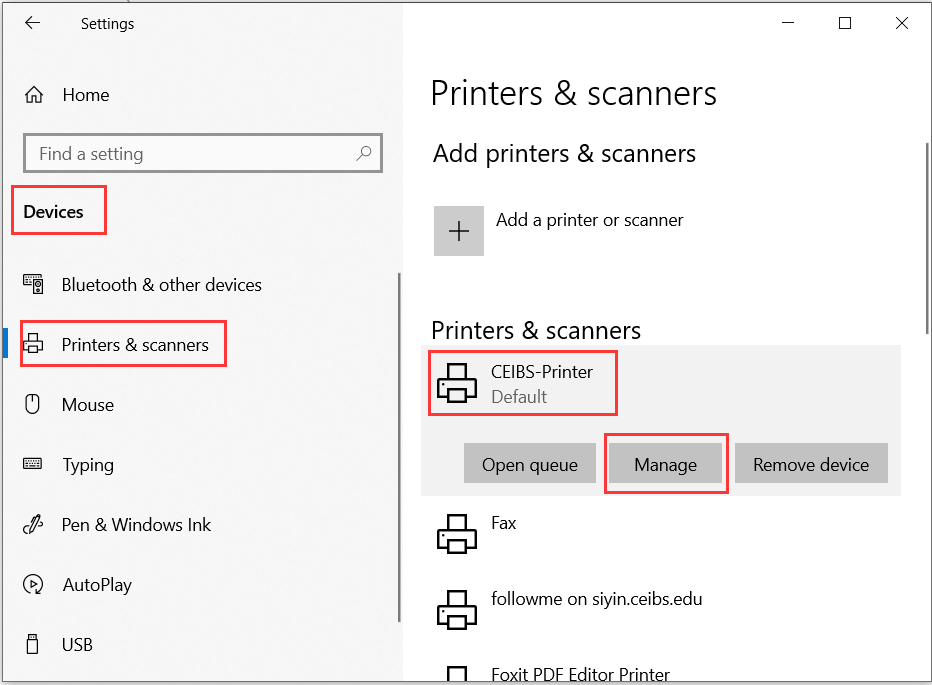Click the Find a setting search field
This screenshot has height=685, width=932.
tap(180, 153)
